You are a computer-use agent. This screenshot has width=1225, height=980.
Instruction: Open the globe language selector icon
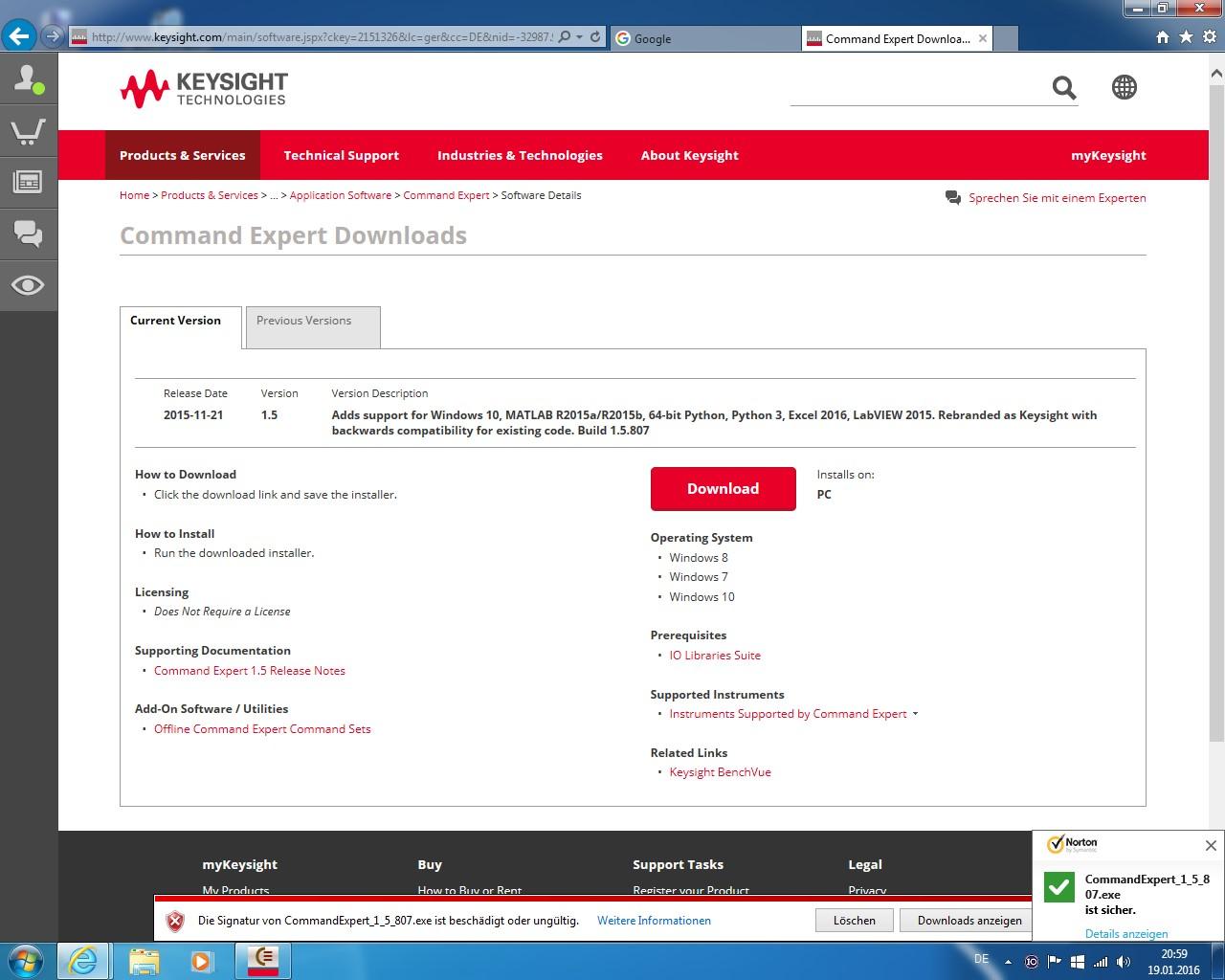1125,87
